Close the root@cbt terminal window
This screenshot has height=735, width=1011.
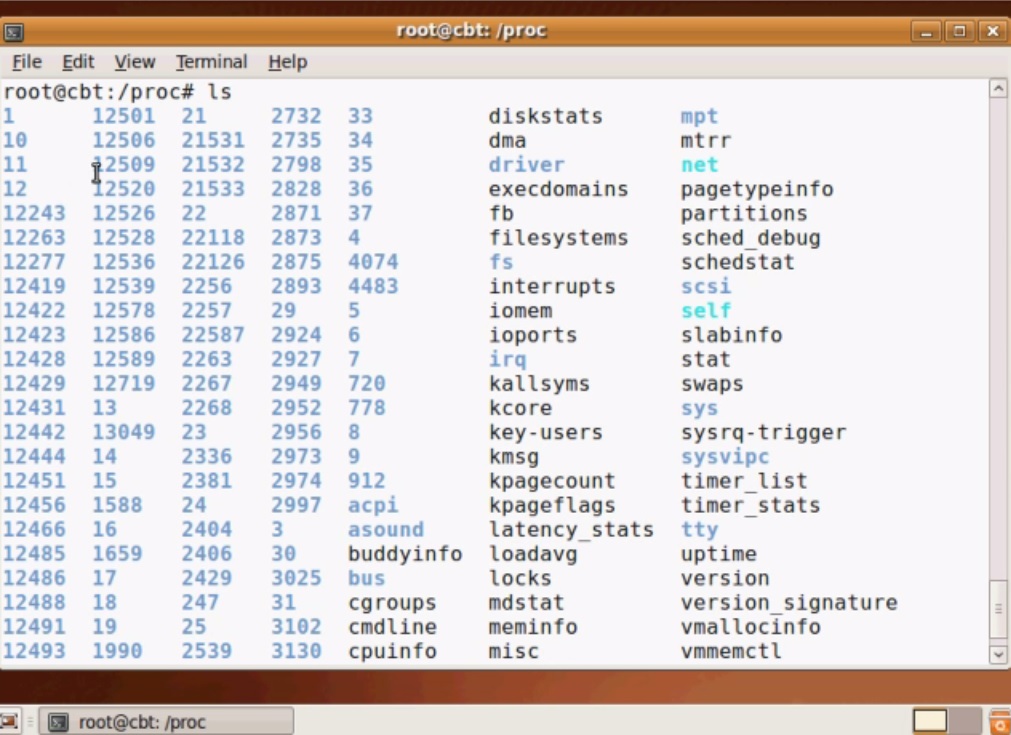click(992, 31)
